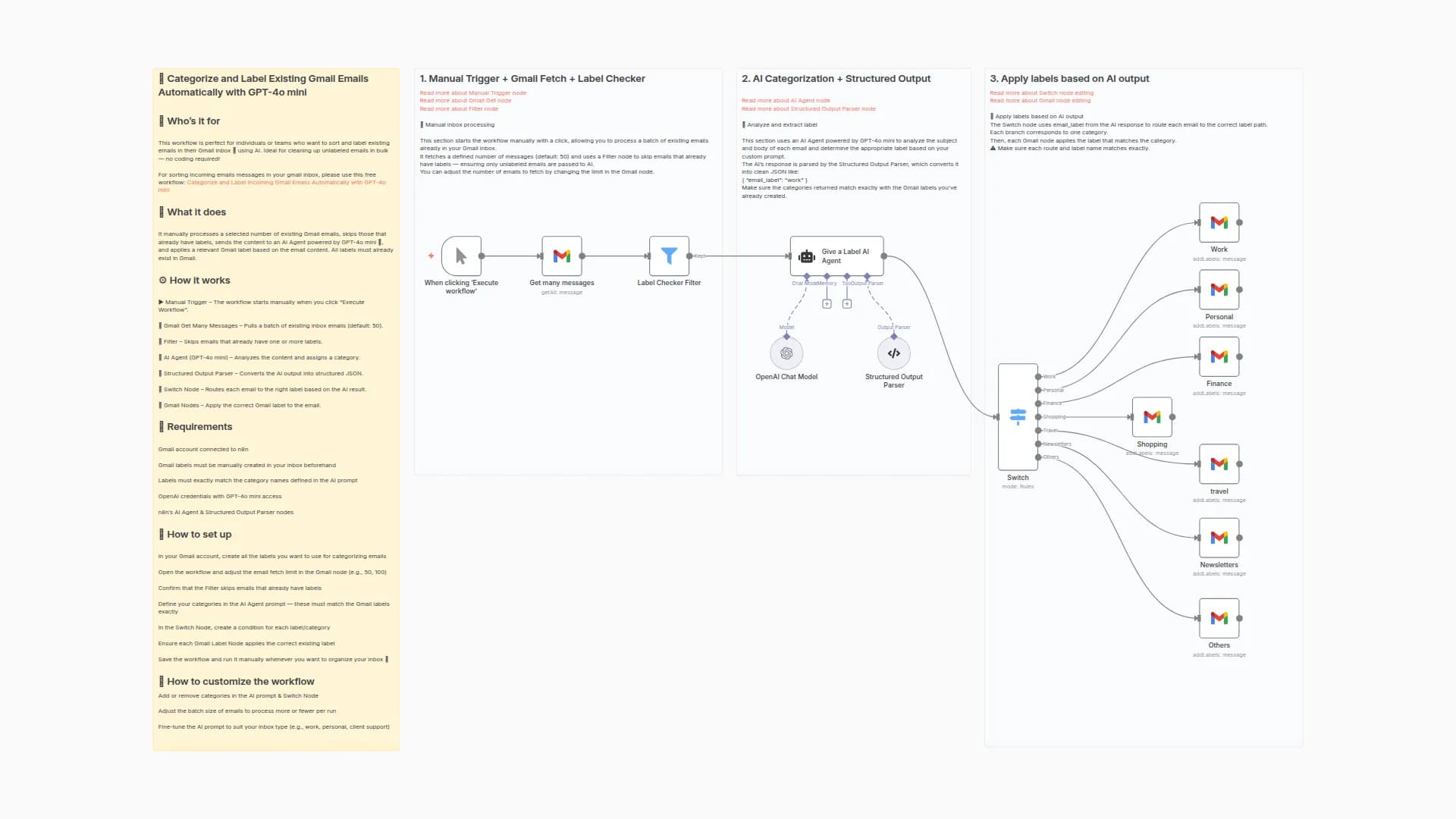
Task: Select the Shopping Gmail label node
Action: tap(1151, 417)
